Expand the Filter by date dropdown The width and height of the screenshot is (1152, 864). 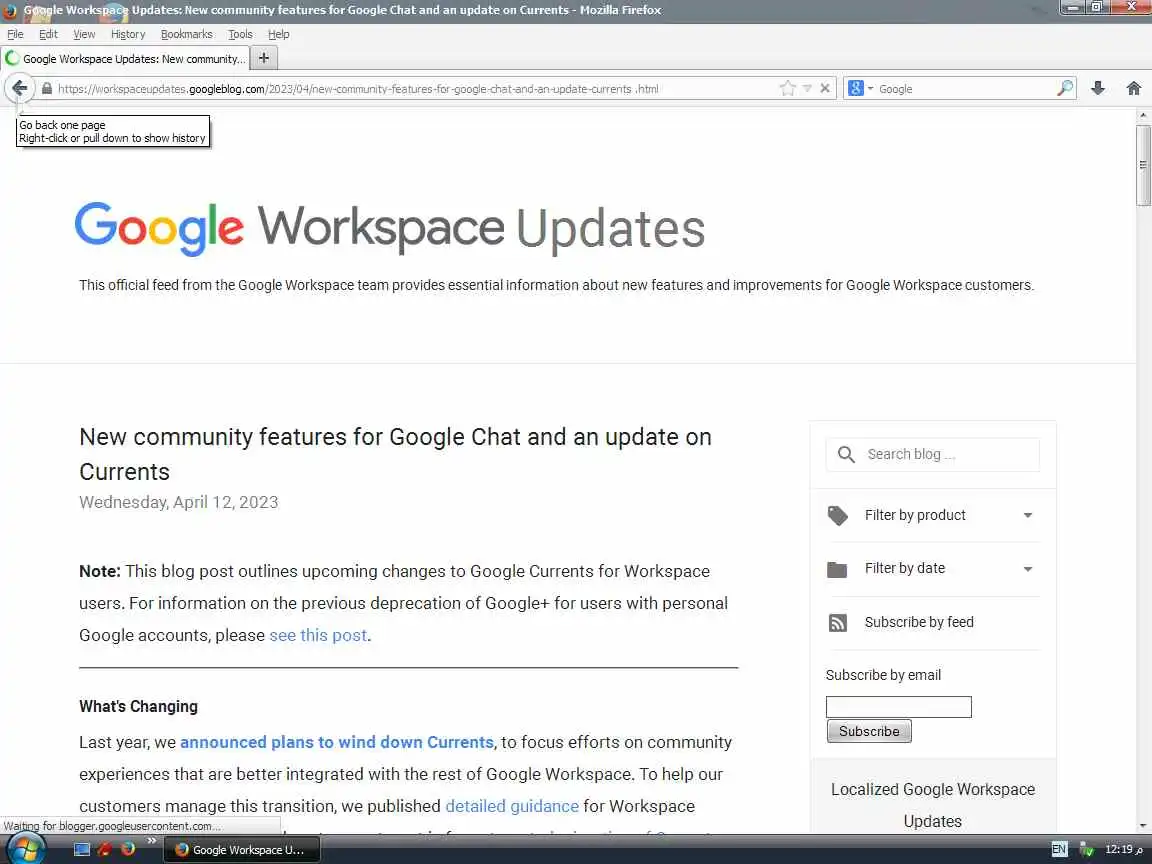[x=1028, y=569]
